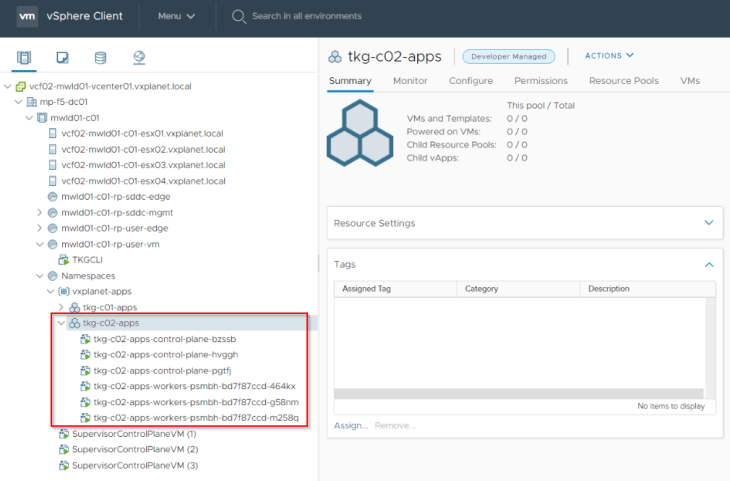
Task: Switch to the Monitor tab
Action: (x=410, y=81)
